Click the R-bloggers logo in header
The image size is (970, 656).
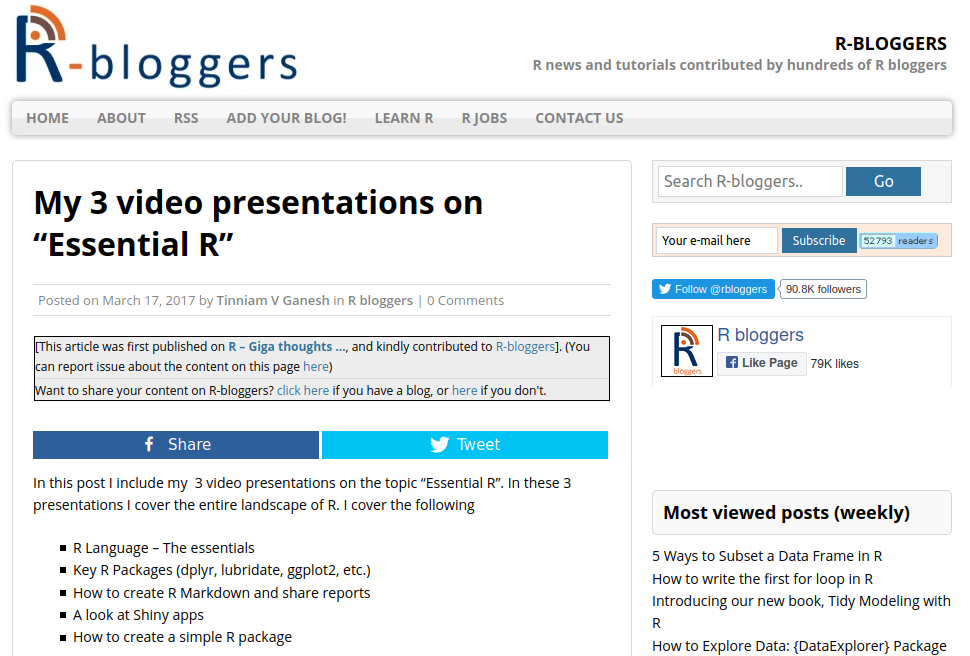point(157,46)
